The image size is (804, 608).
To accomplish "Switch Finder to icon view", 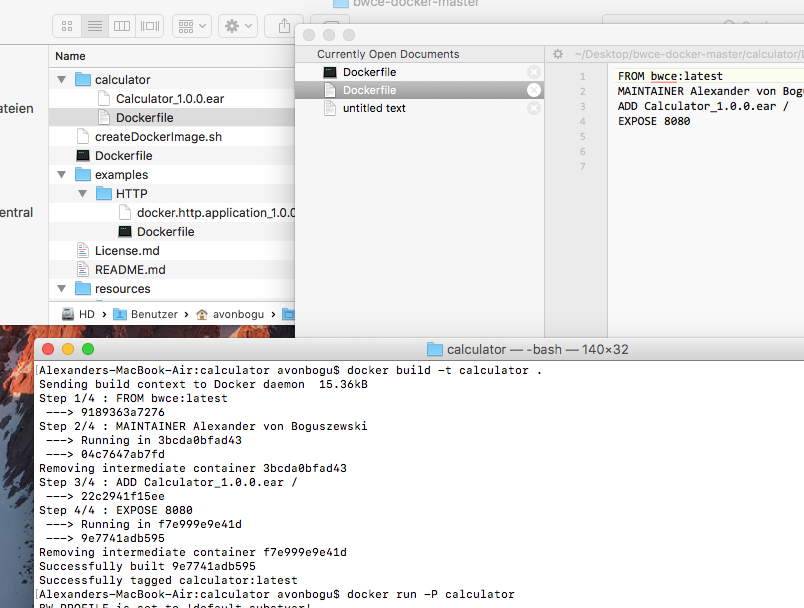I will 67,25.
